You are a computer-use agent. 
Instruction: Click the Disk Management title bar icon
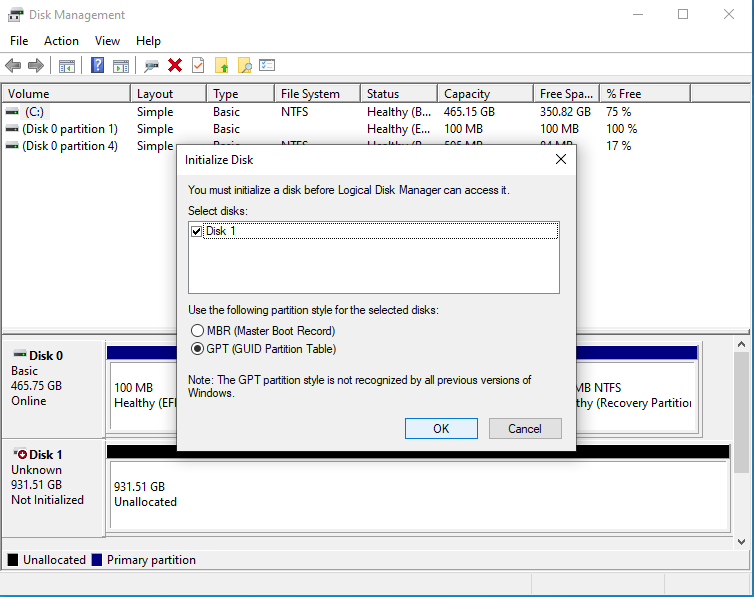point(15,14)
